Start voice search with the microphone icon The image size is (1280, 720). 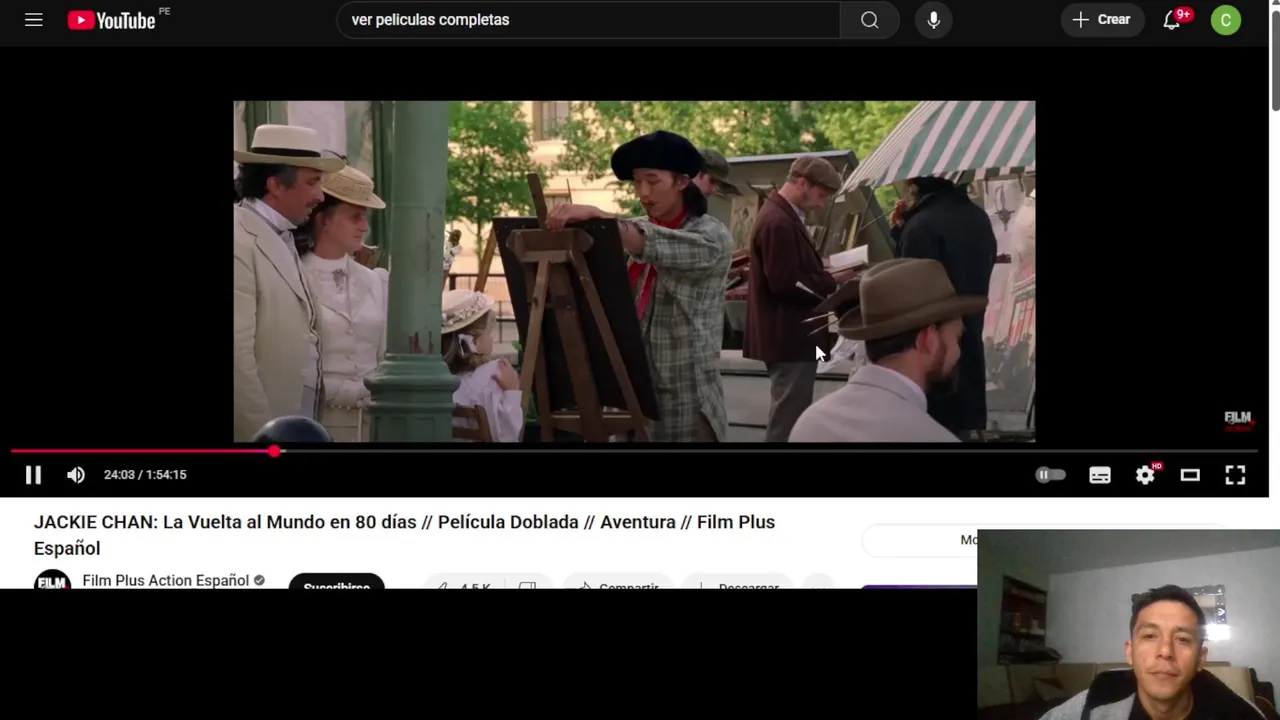933,20
